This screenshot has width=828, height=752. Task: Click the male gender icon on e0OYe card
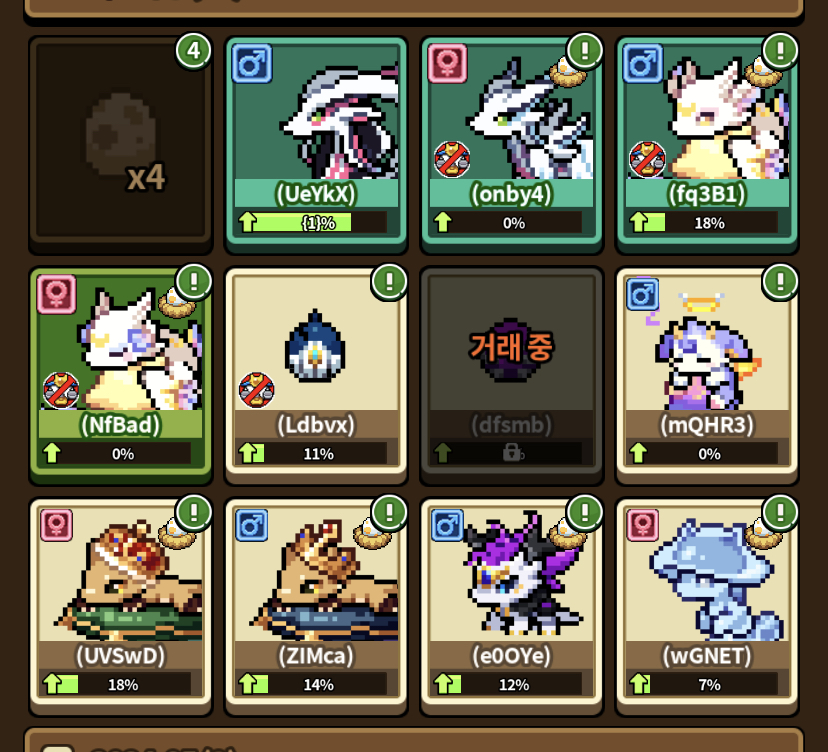(447, 525)
